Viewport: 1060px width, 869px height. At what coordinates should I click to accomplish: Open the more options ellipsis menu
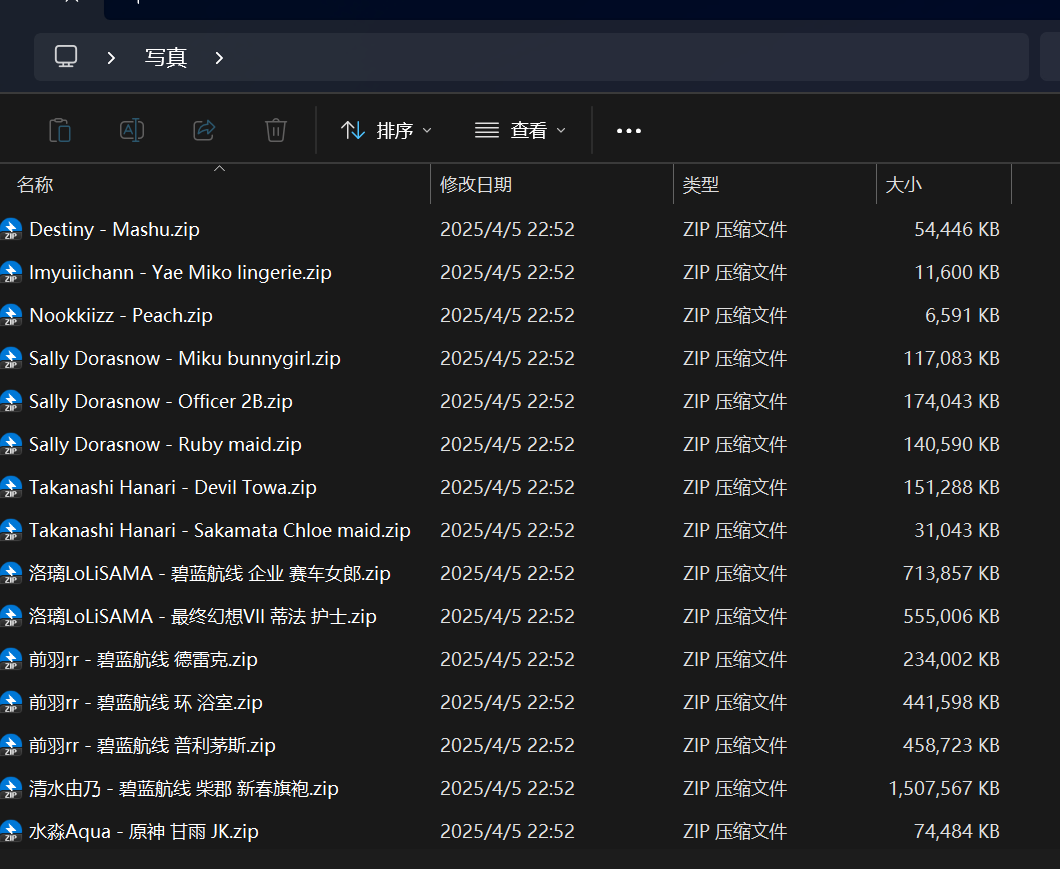pos(629,130)
